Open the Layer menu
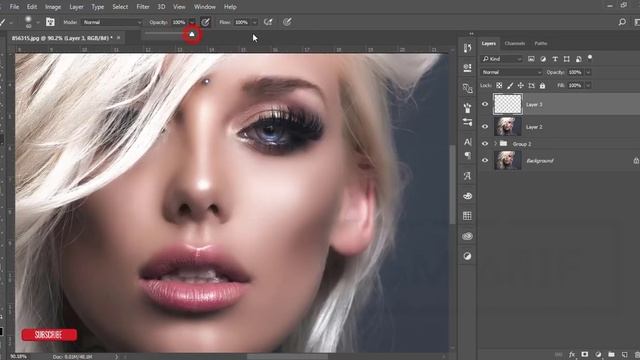640x360 pixels. pyautogui.click(x=76, y=7)
